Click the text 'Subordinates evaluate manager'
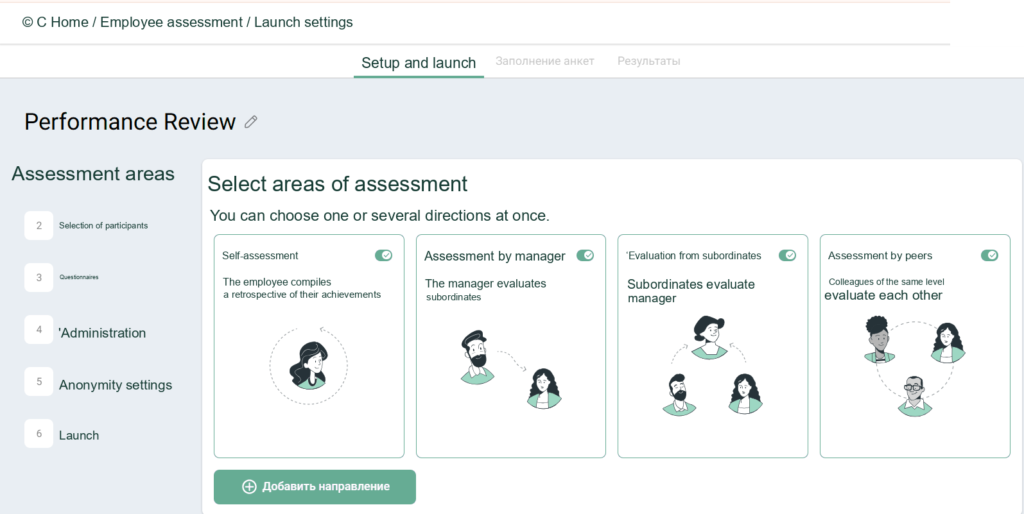 pos(691,291)
